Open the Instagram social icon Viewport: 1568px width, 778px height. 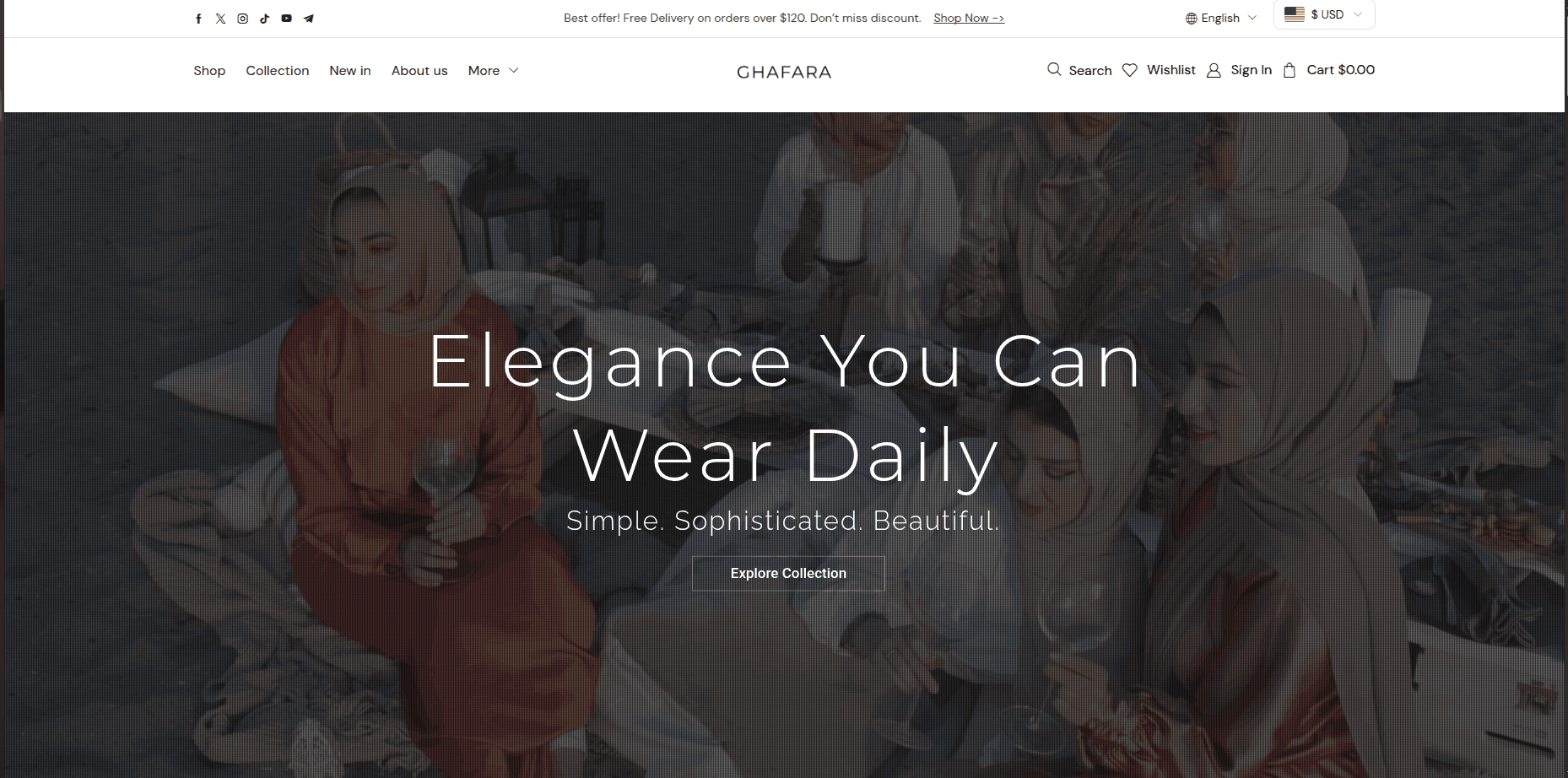pos(242,19)
